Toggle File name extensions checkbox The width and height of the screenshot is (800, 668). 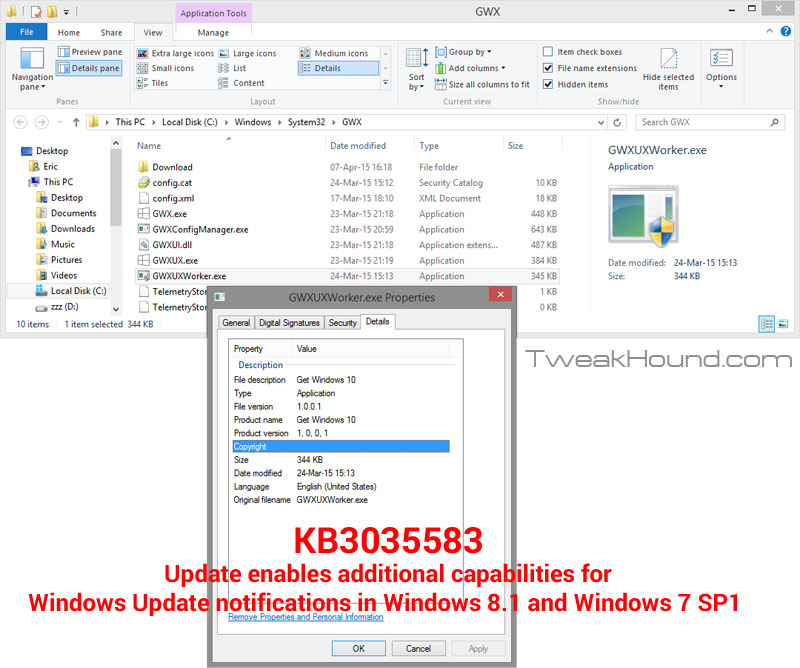[x=548, y=68]
